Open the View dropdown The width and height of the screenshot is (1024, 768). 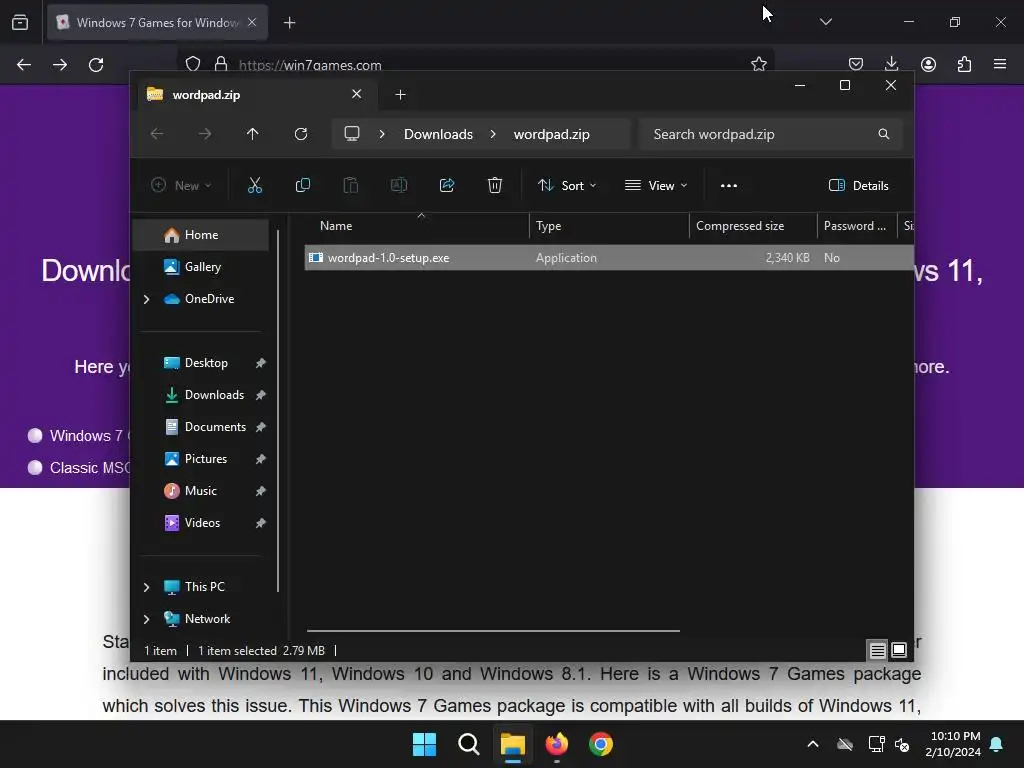[x=656, y=185]
